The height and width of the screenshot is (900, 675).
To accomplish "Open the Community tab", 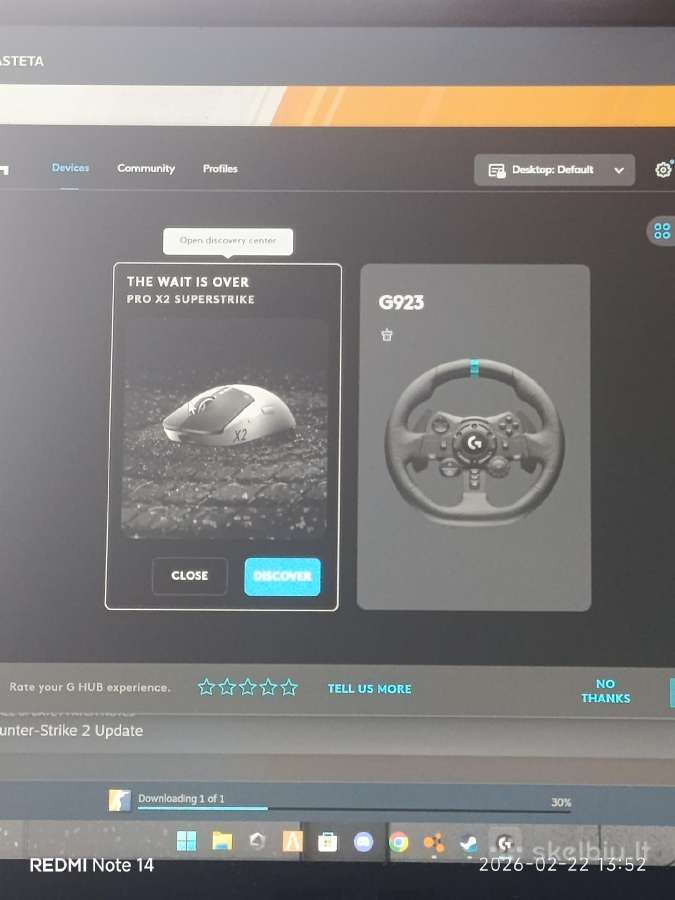I will (146, 168).
